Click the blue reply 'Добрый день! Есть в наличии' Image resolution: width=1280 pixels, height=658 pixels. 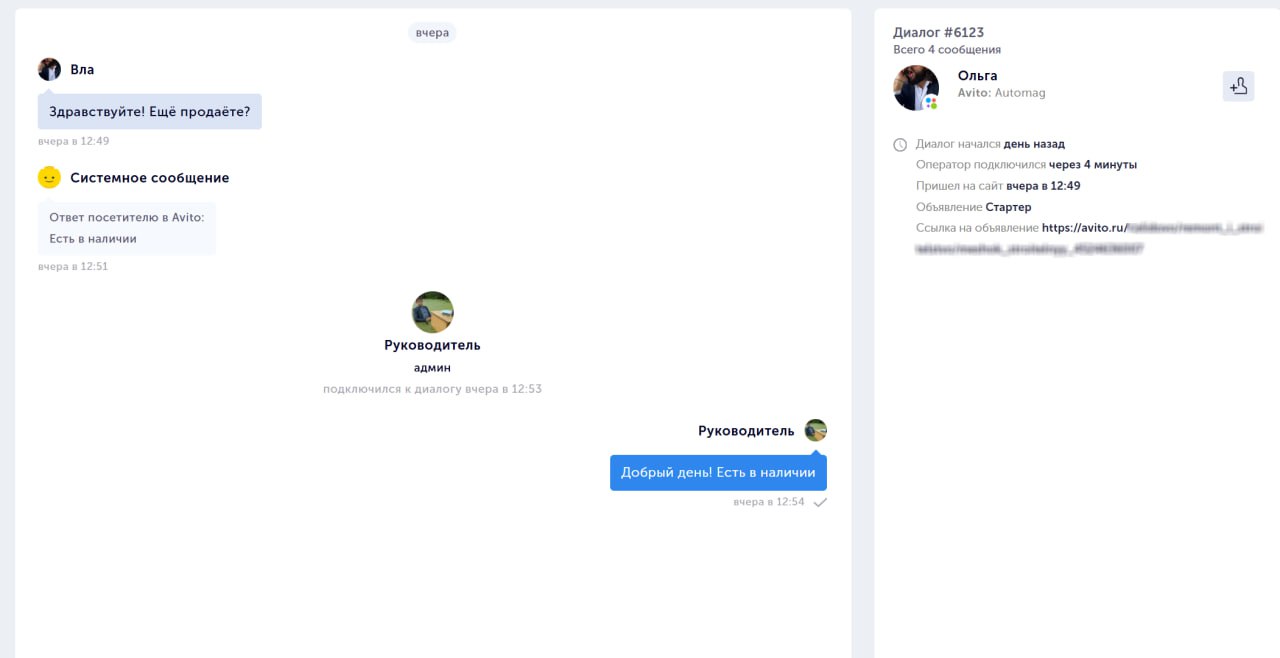(718, 472)
